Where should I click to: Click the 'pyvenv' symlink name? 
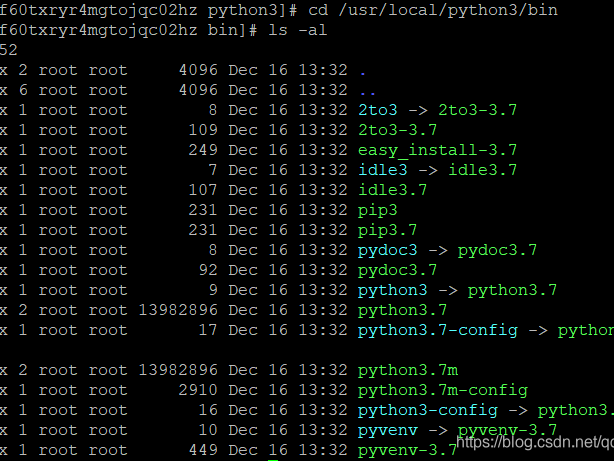pyautogui.click(x=388, y=430)
